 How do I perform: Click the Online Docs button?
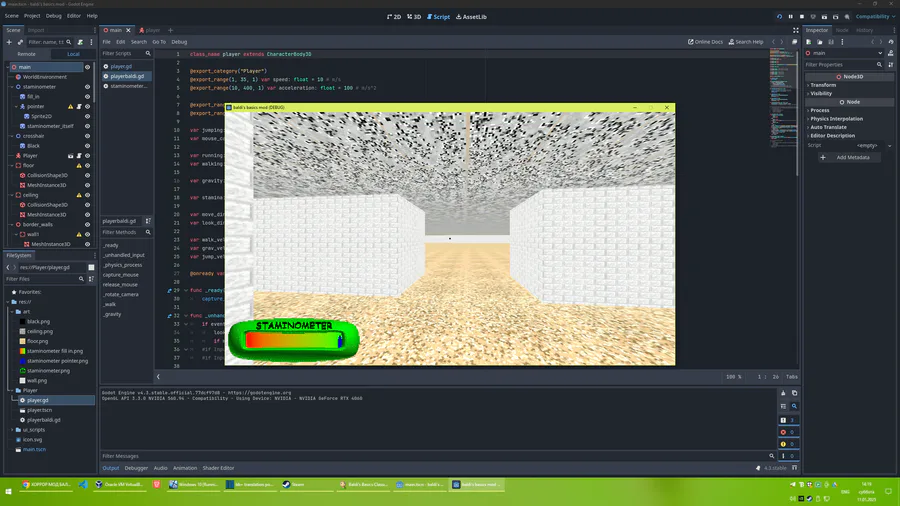point(705,42)
